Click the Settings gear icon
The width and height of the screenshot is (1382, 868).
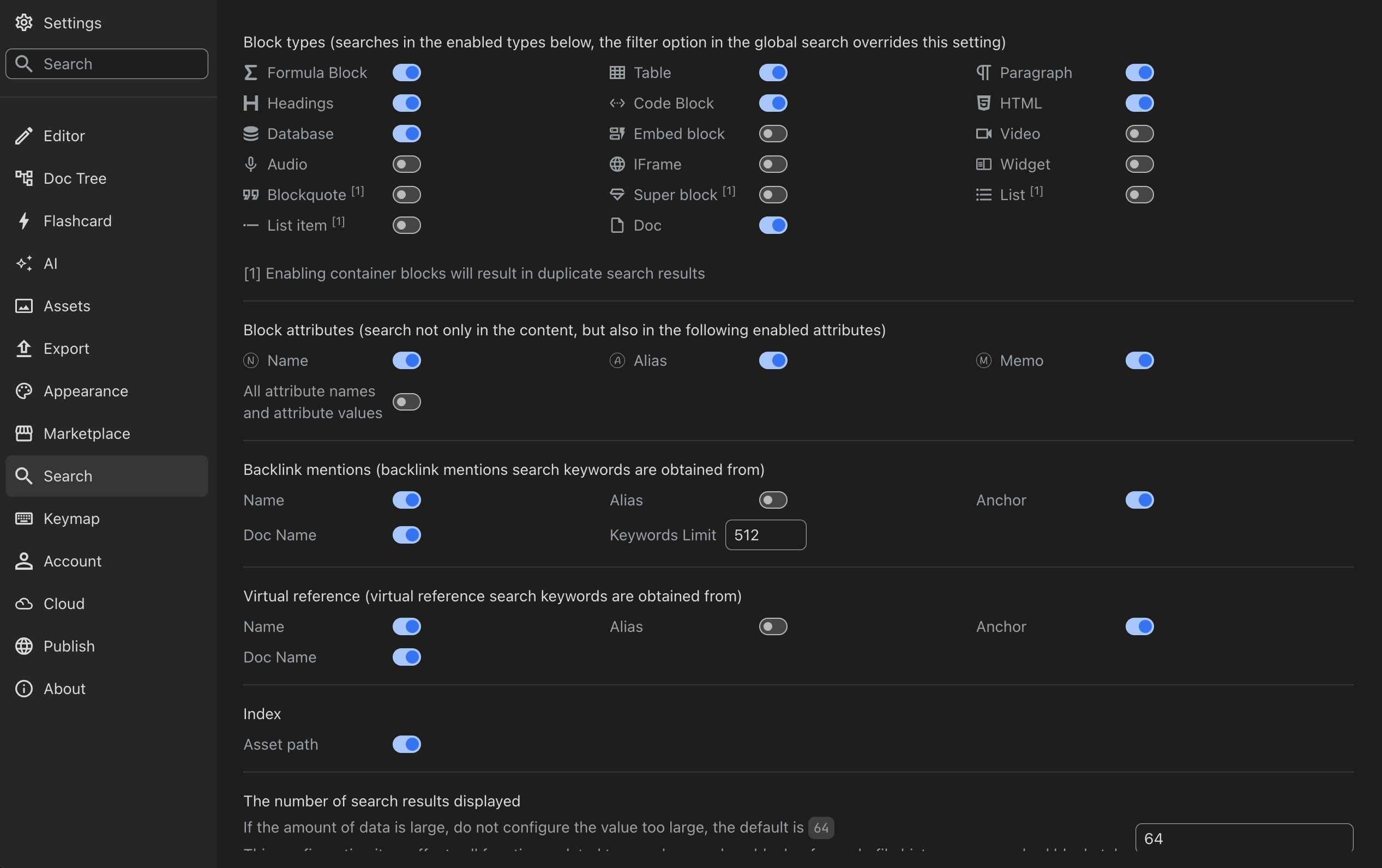click(x=23, y=22)
